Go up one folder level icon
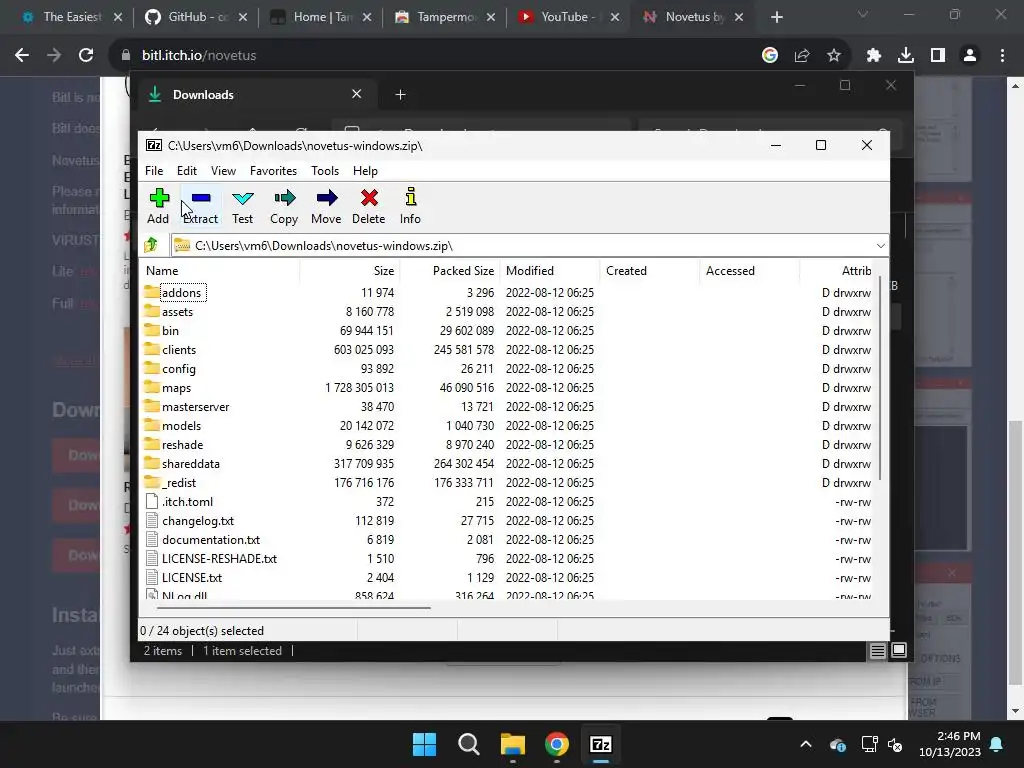This screenshot has height=768, width=1024. point(152,245)
